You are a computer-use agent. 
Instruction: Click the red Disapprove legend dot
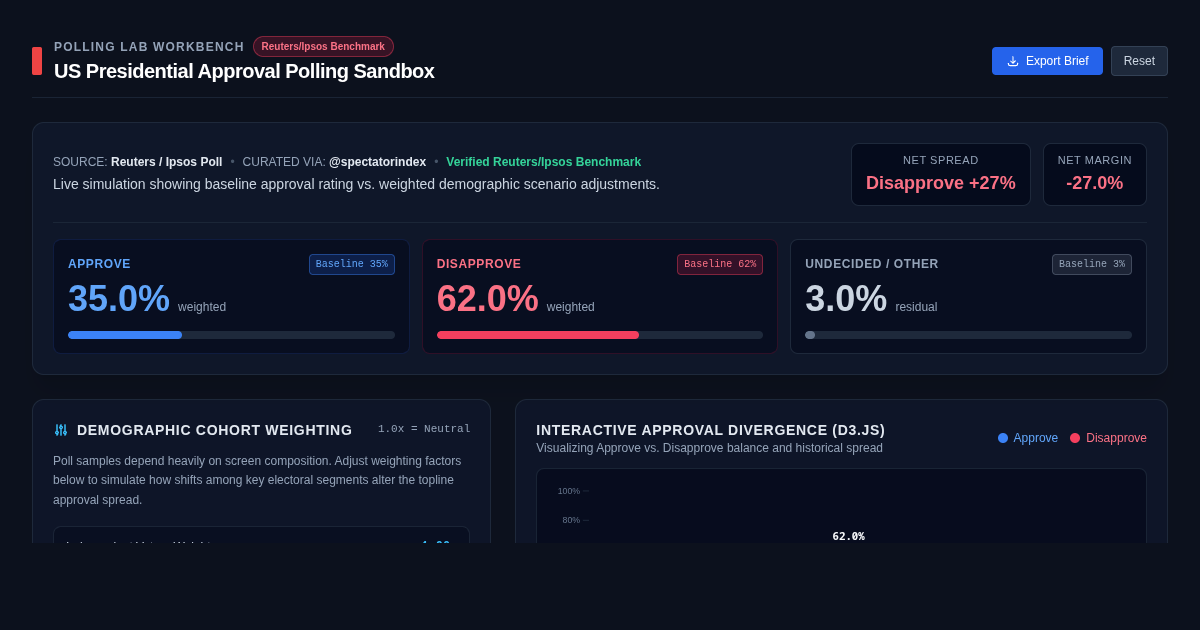[x=1075, y=438]
